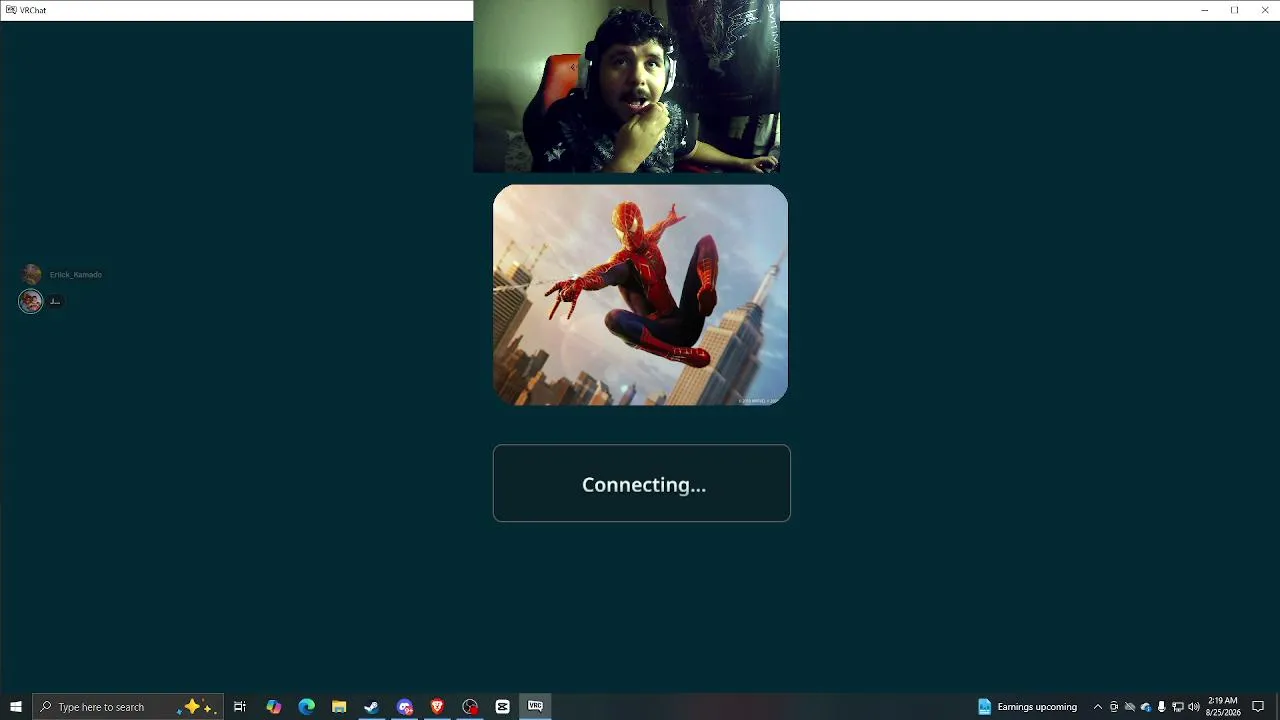Click the sparkle search highlights icon

[195, 707]
